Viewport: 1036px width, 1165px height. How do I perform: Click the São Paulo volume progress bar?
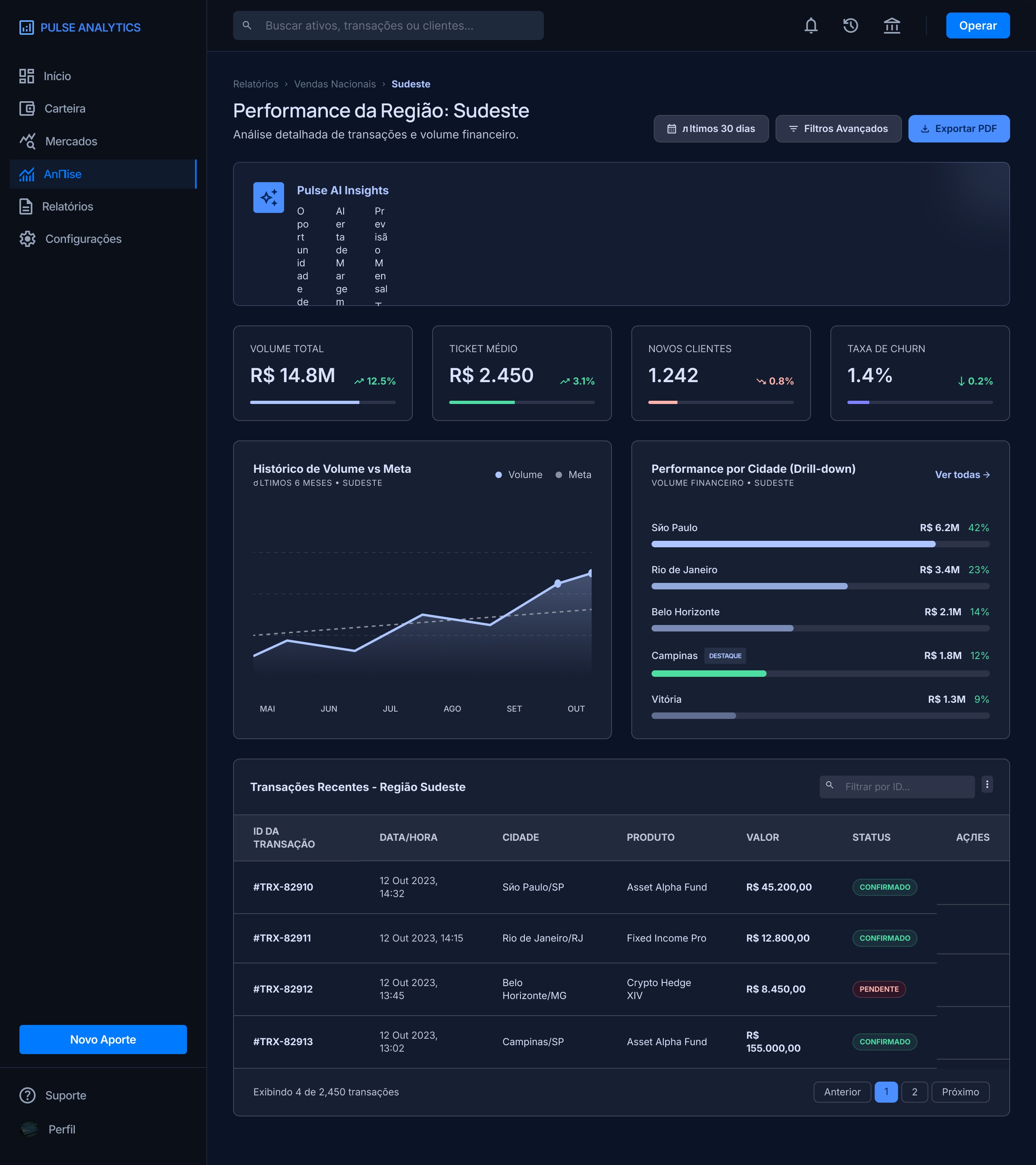(820, 544)
